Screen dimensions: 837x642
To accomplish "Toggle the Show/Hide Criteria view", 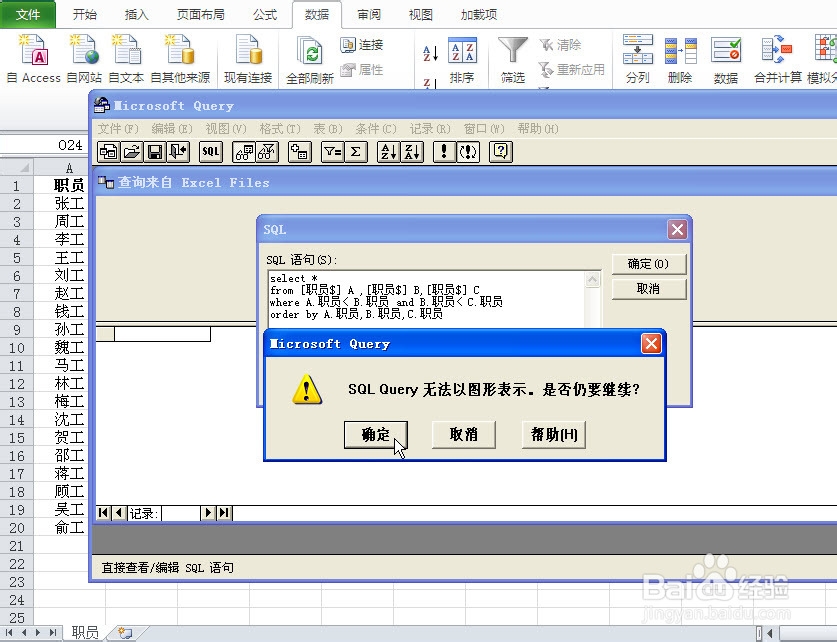I will tap(265, 151).
